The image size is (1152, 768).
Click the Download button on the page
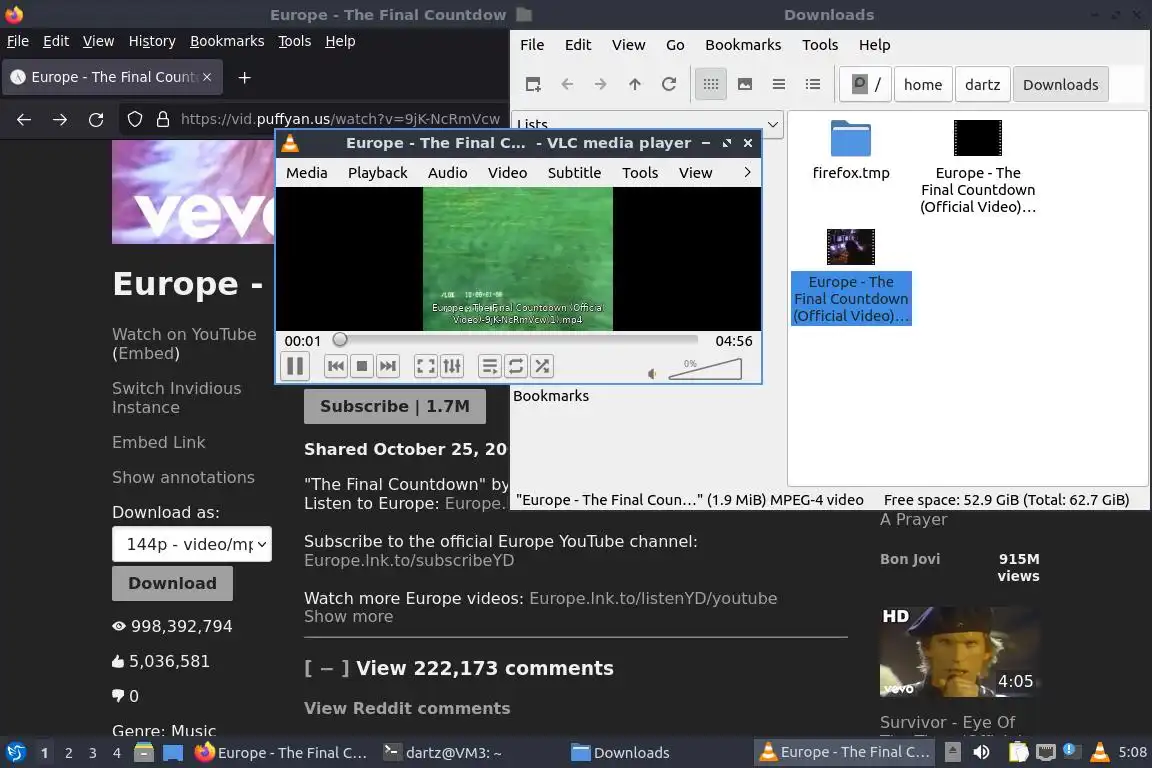tap(173, 583)
